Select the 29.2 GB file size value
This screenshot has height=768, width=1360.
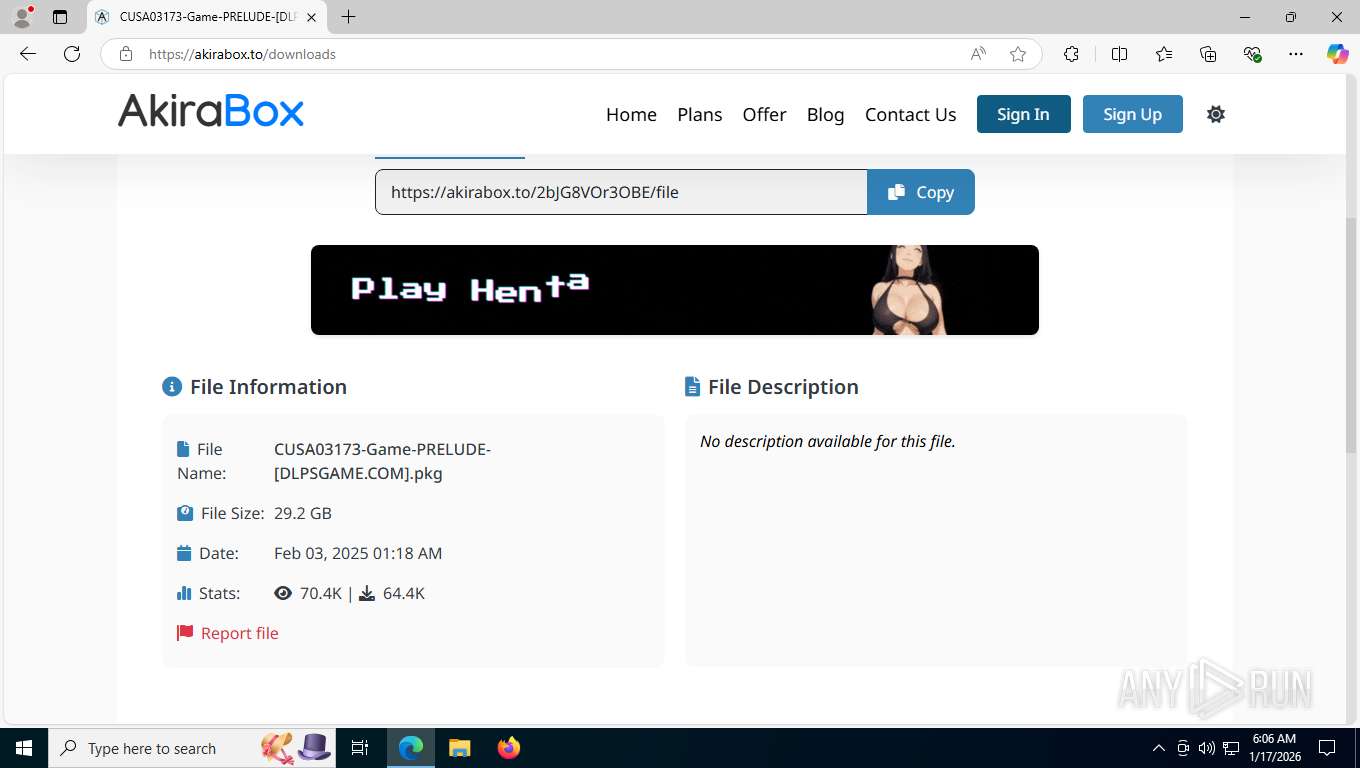[303, 513]
